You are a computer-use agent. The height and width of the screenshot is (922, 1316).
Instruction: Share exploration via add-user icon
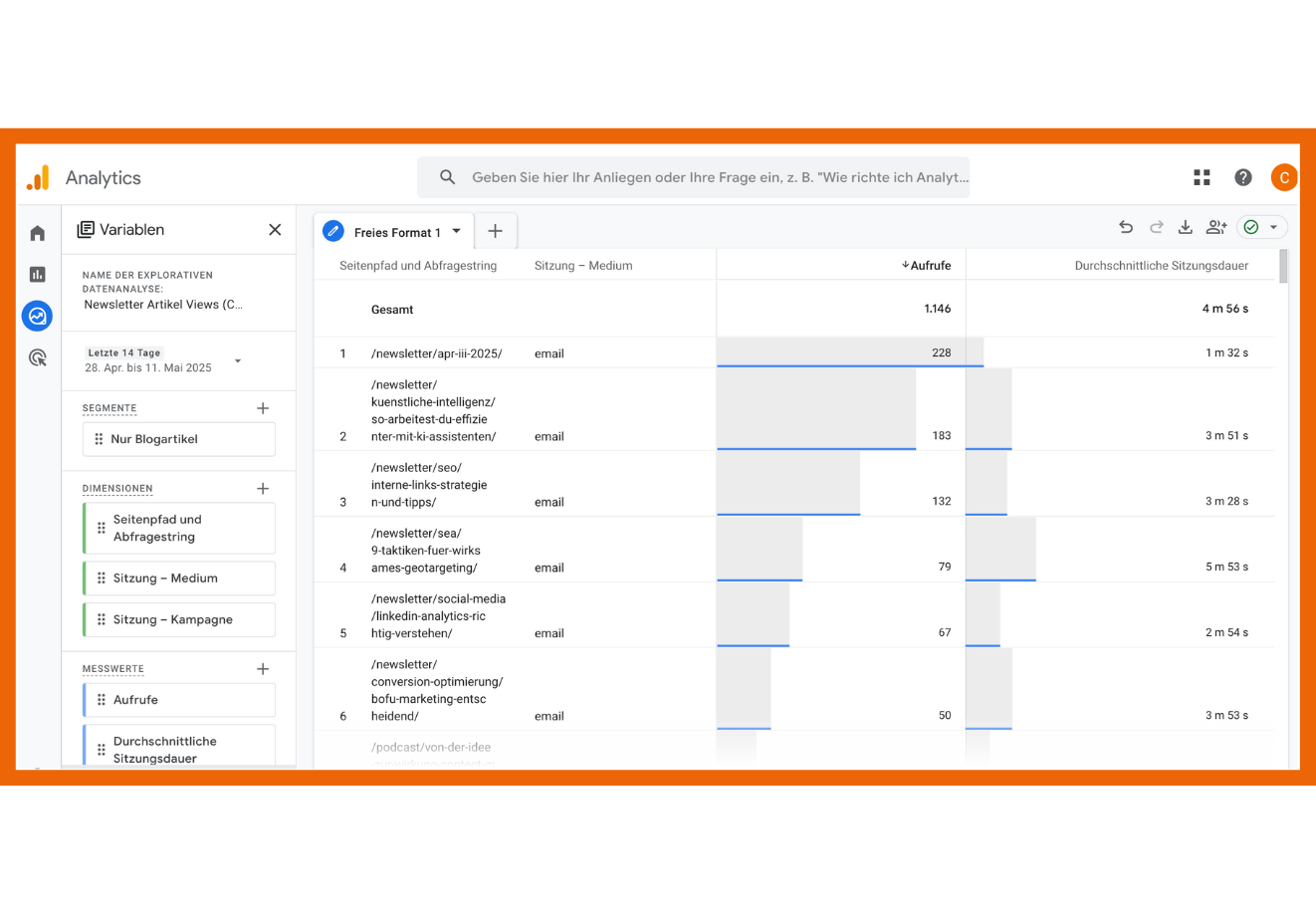point(1215,228)
